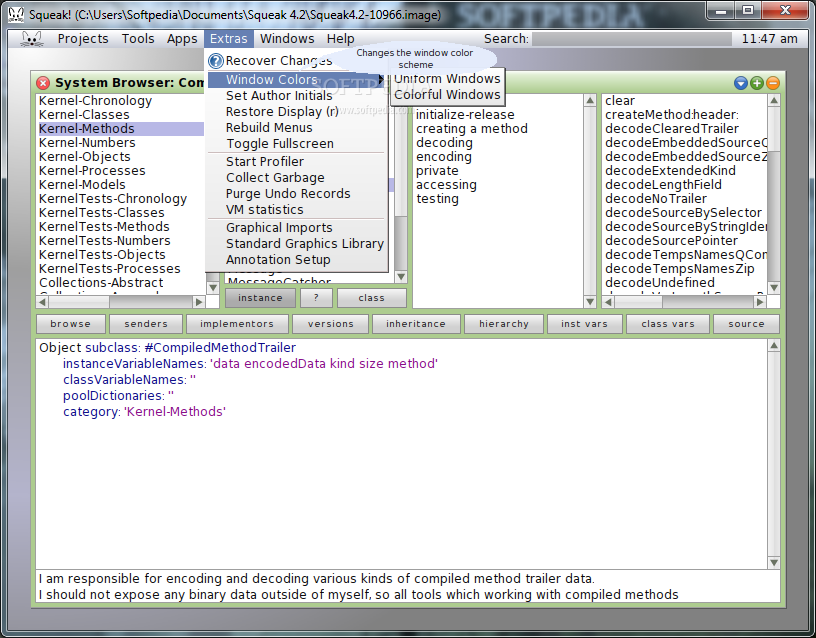816x638 pixels.
Task: Expand the Window Colors submenu
Action: tap(297, 80)
